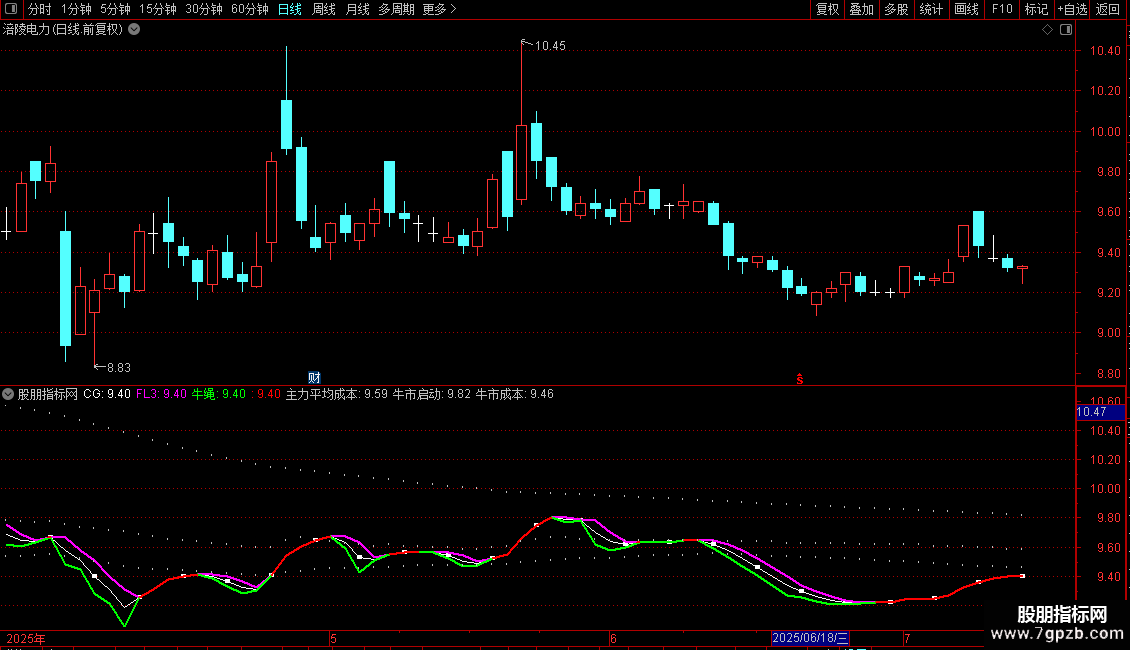Click the 涪陵电力(日线.前复权) title

[63, 30]
